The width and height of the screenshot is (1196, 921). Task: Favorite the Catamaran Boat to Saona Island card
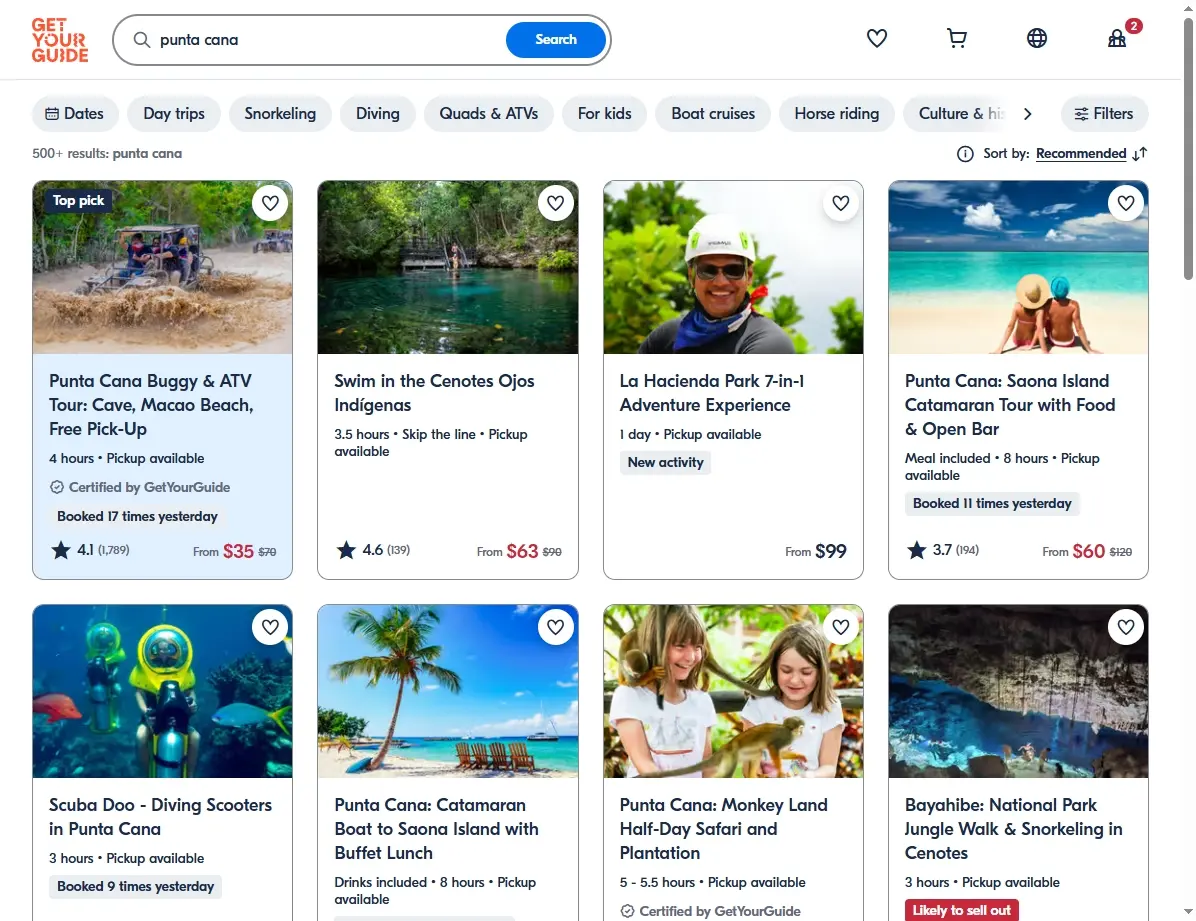point(555,627)
